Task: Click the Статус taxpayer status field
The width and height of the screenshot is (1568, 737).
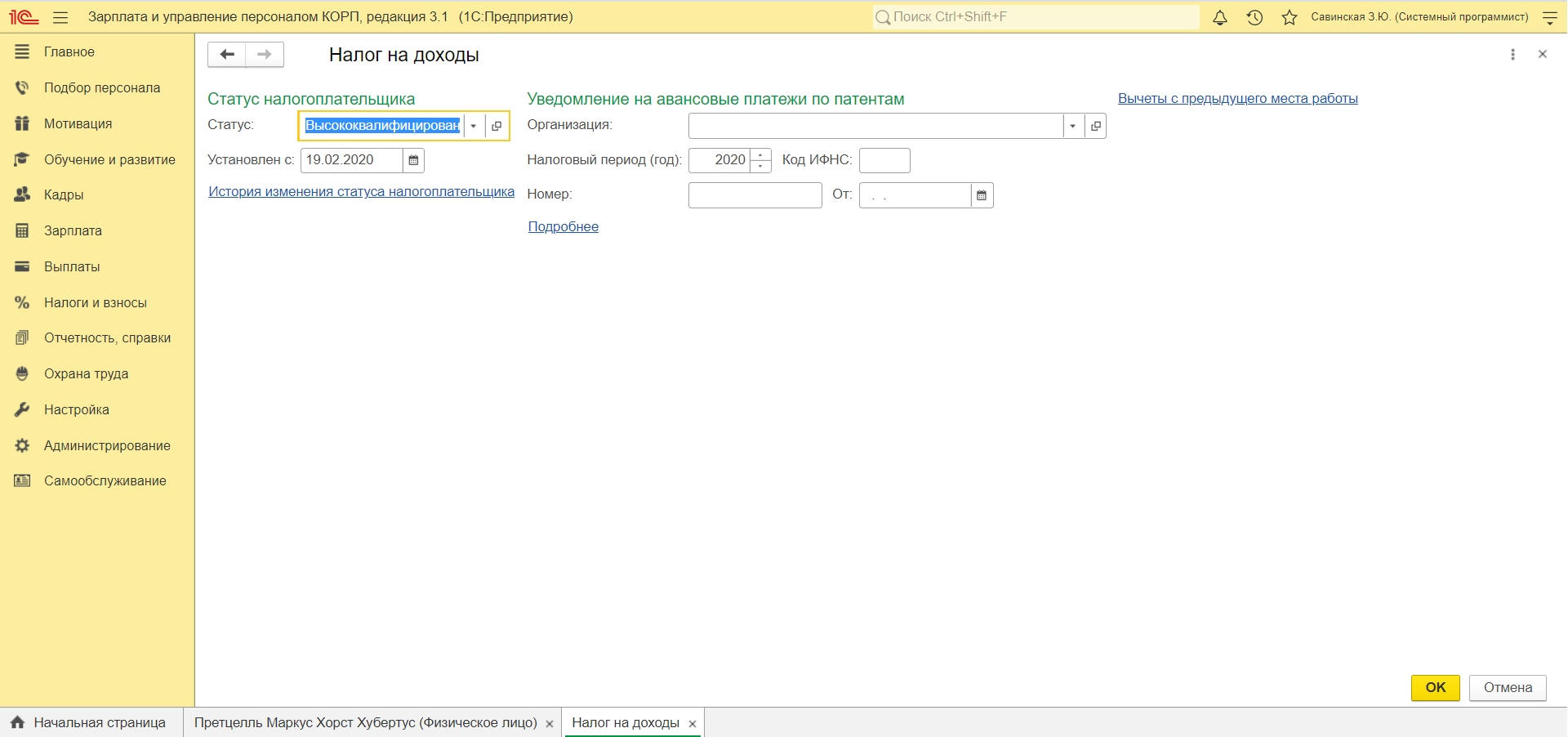Action: [x=382, y=126]
